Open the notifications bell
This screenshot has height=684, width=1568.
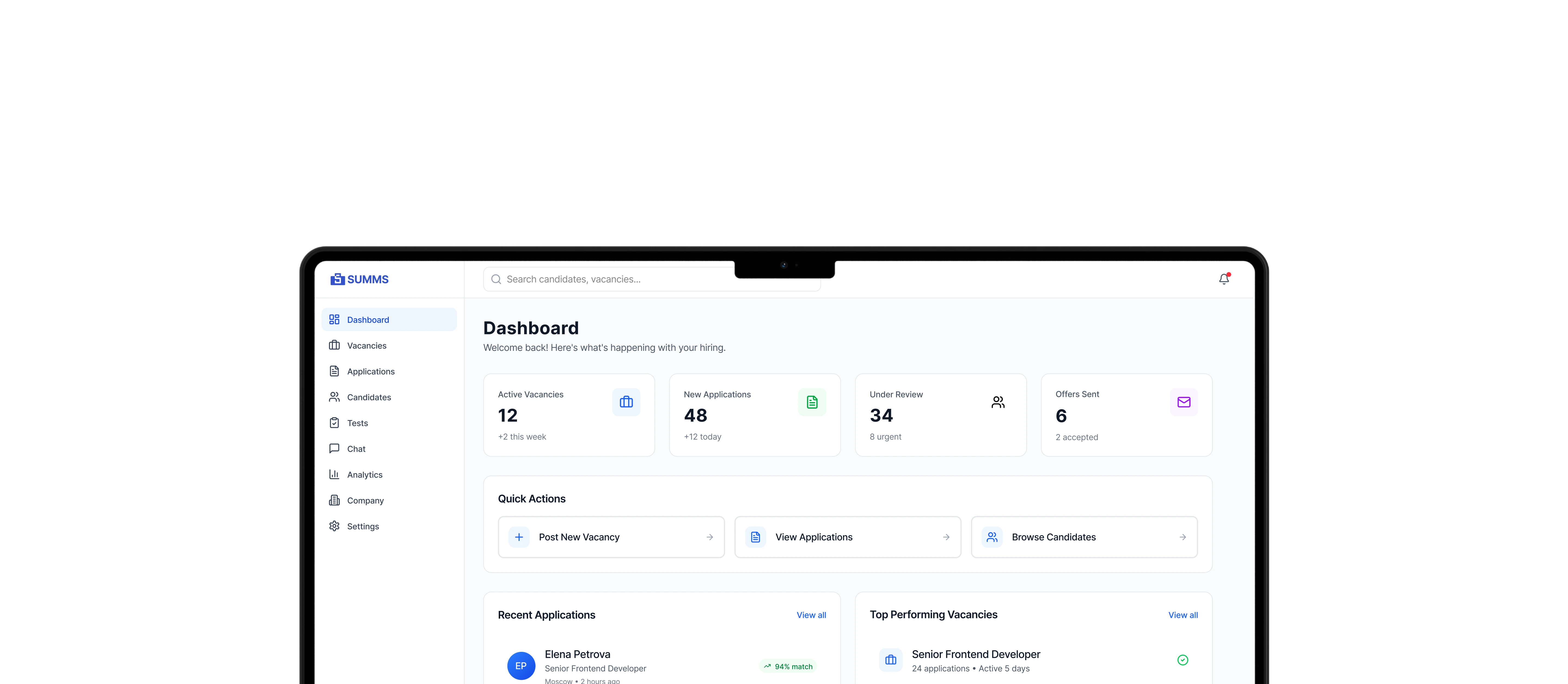[1224, 279]
